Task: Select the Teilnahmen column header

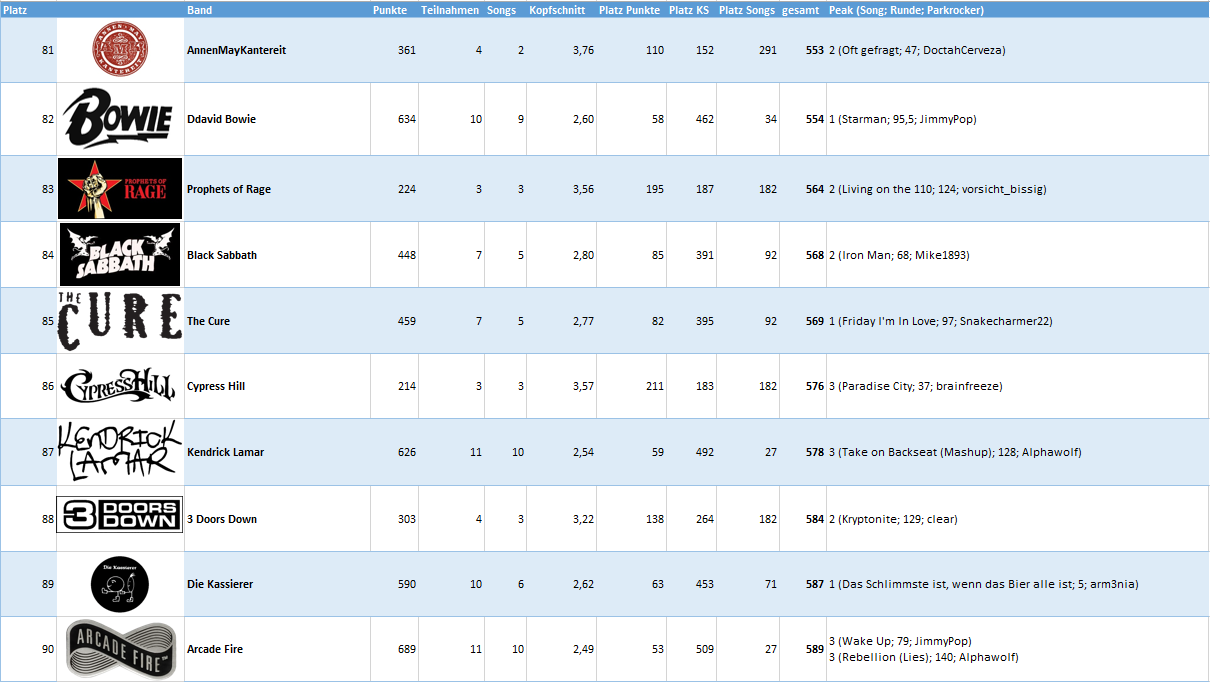Action: (450, 10)
